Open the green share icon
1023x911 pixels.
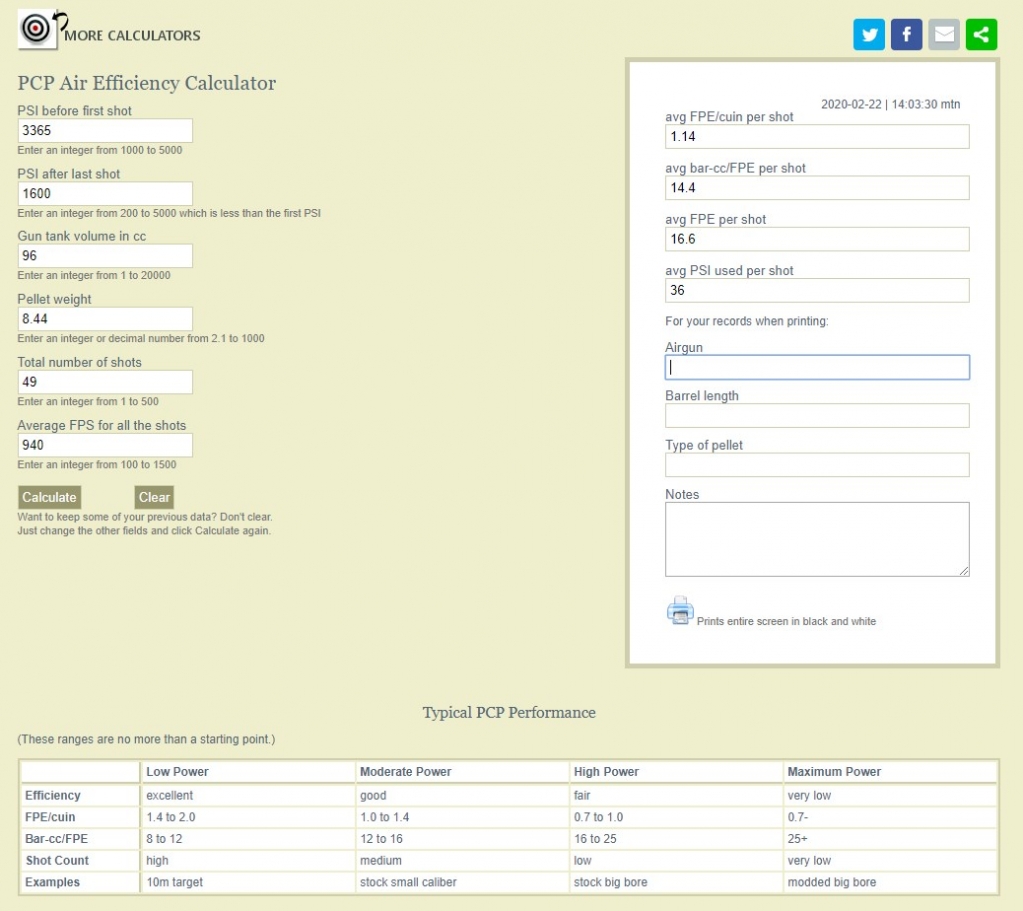click(981, 34)
